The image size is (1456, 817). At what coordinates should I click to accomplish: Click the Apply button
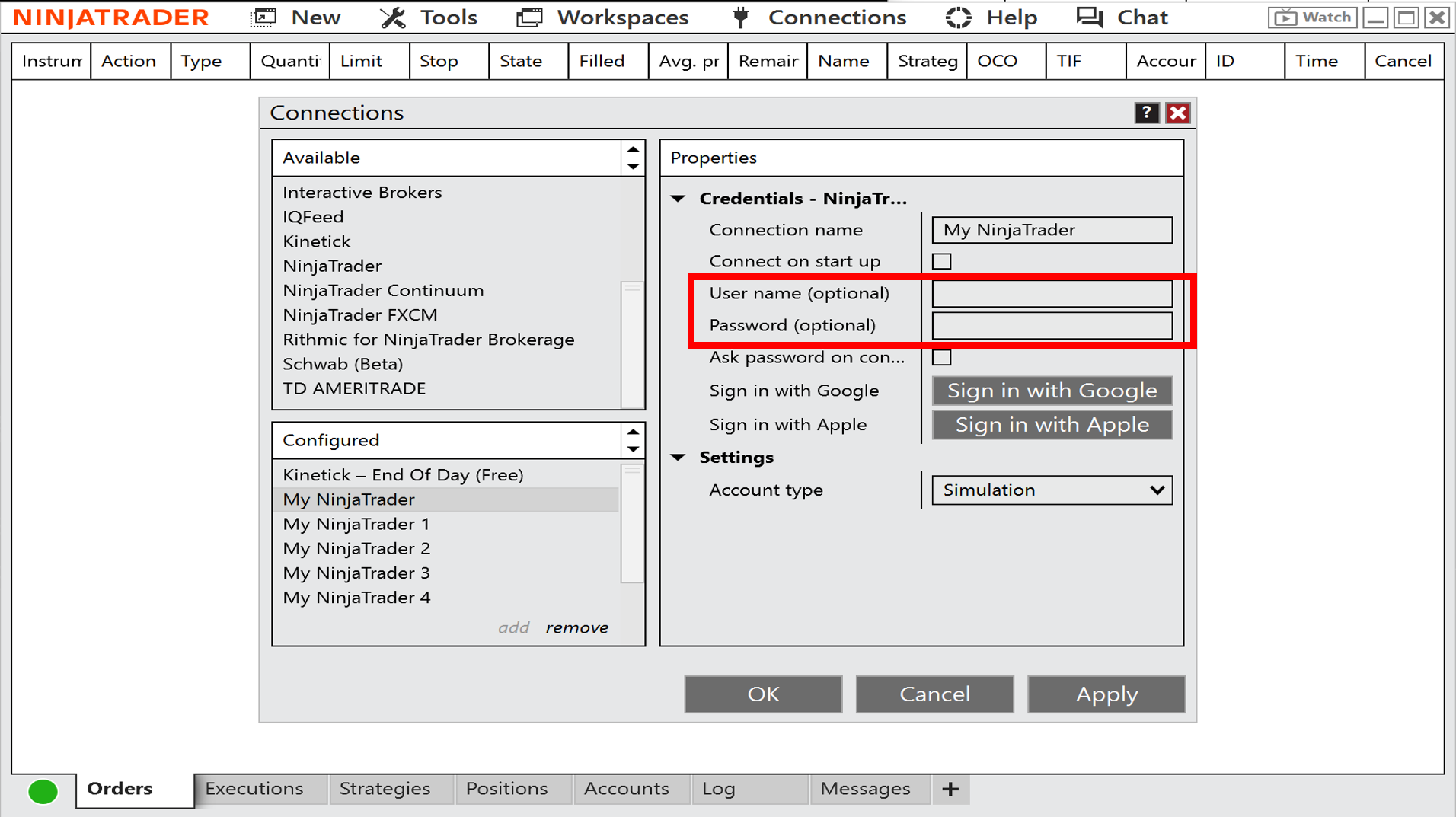pos(1106,694)
